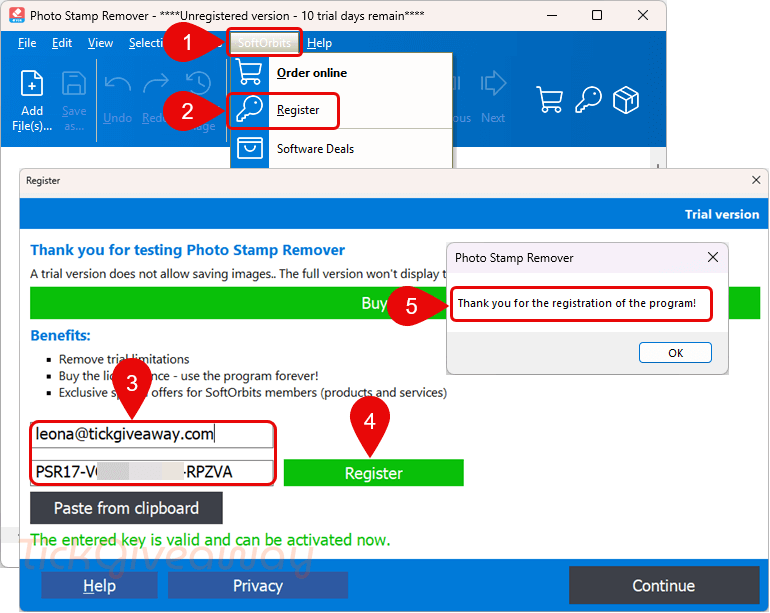The height and width of the screenshot is (613, 770).
Task: Click the 'Trial version' label
Action: click(x=722, y=214)
